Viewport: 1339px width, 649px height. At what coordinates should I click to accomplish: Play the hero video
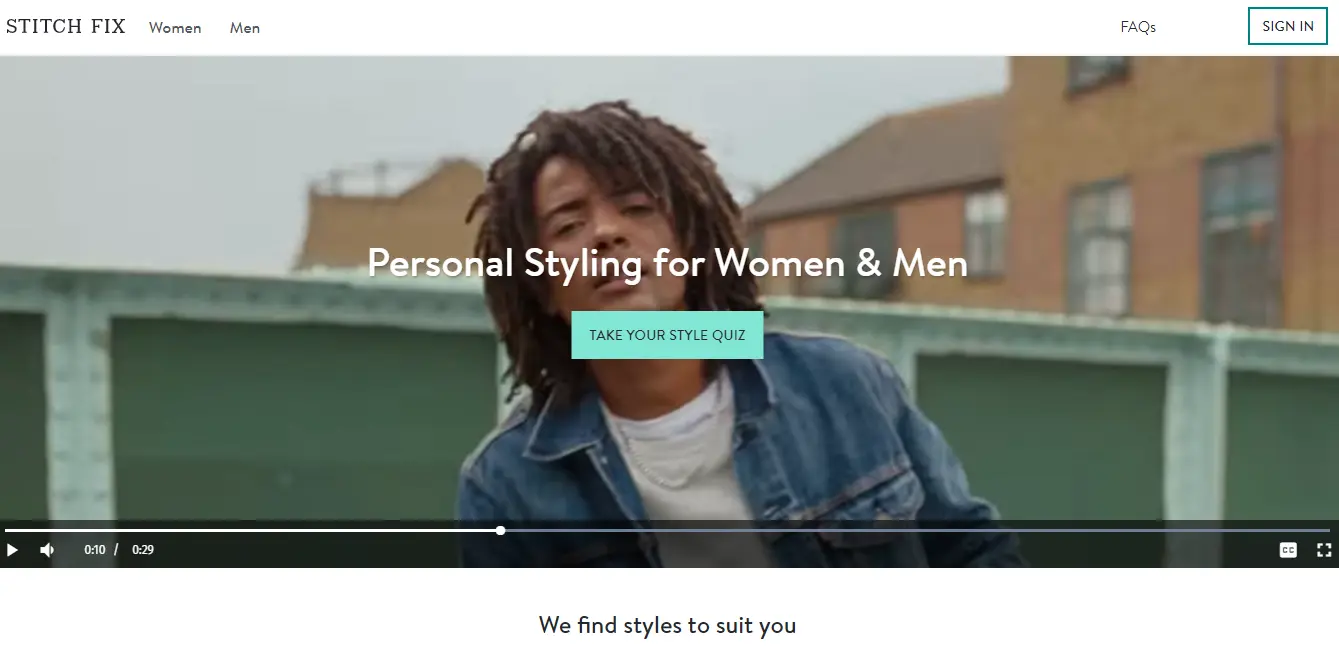pyautogui.click(x=12, y=549)
